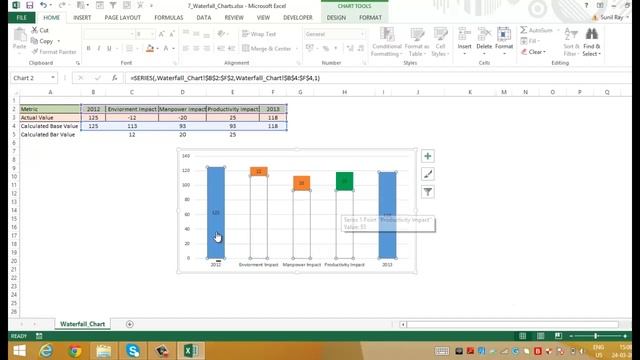640x360 pixels.
Task: Open Skype from the taskbar
Action: pos(133,351)
